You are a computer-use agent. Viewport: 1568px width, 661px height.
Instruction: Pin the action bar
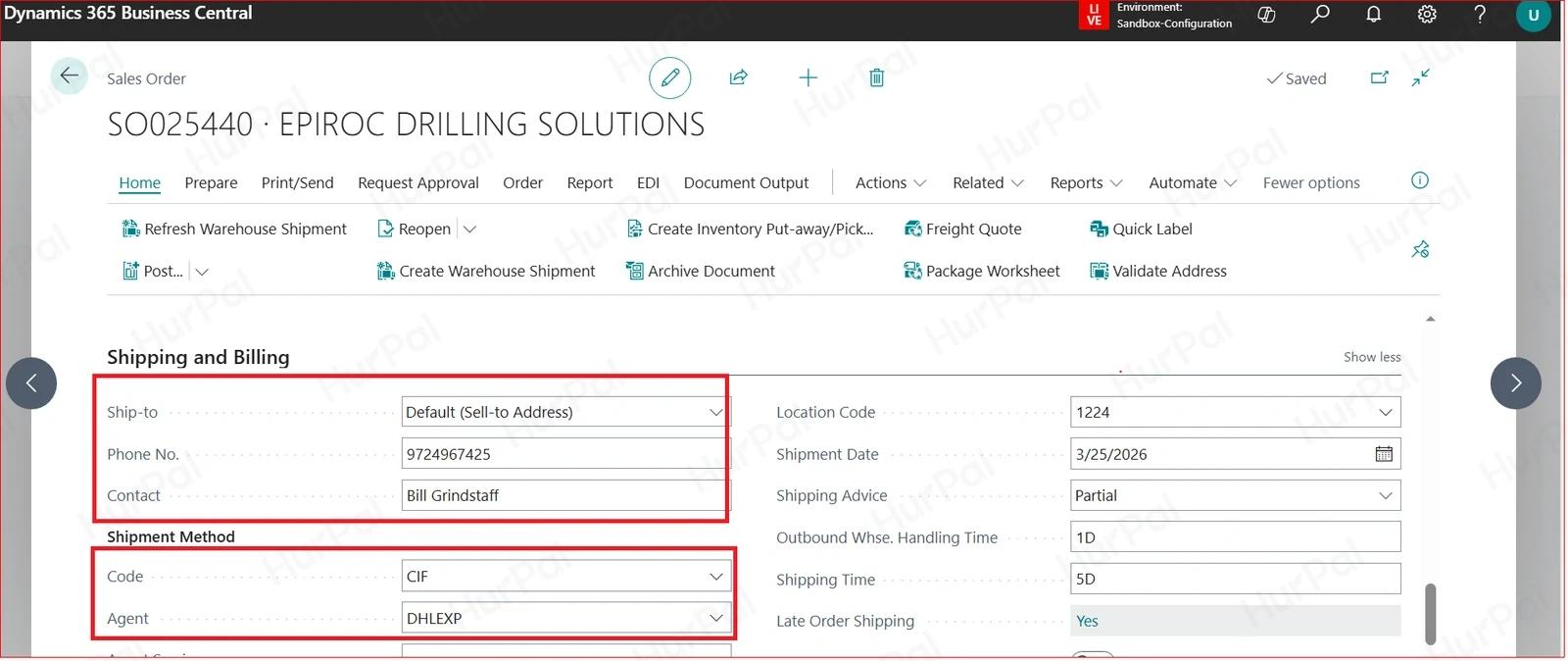click(x=1420, y=250)
